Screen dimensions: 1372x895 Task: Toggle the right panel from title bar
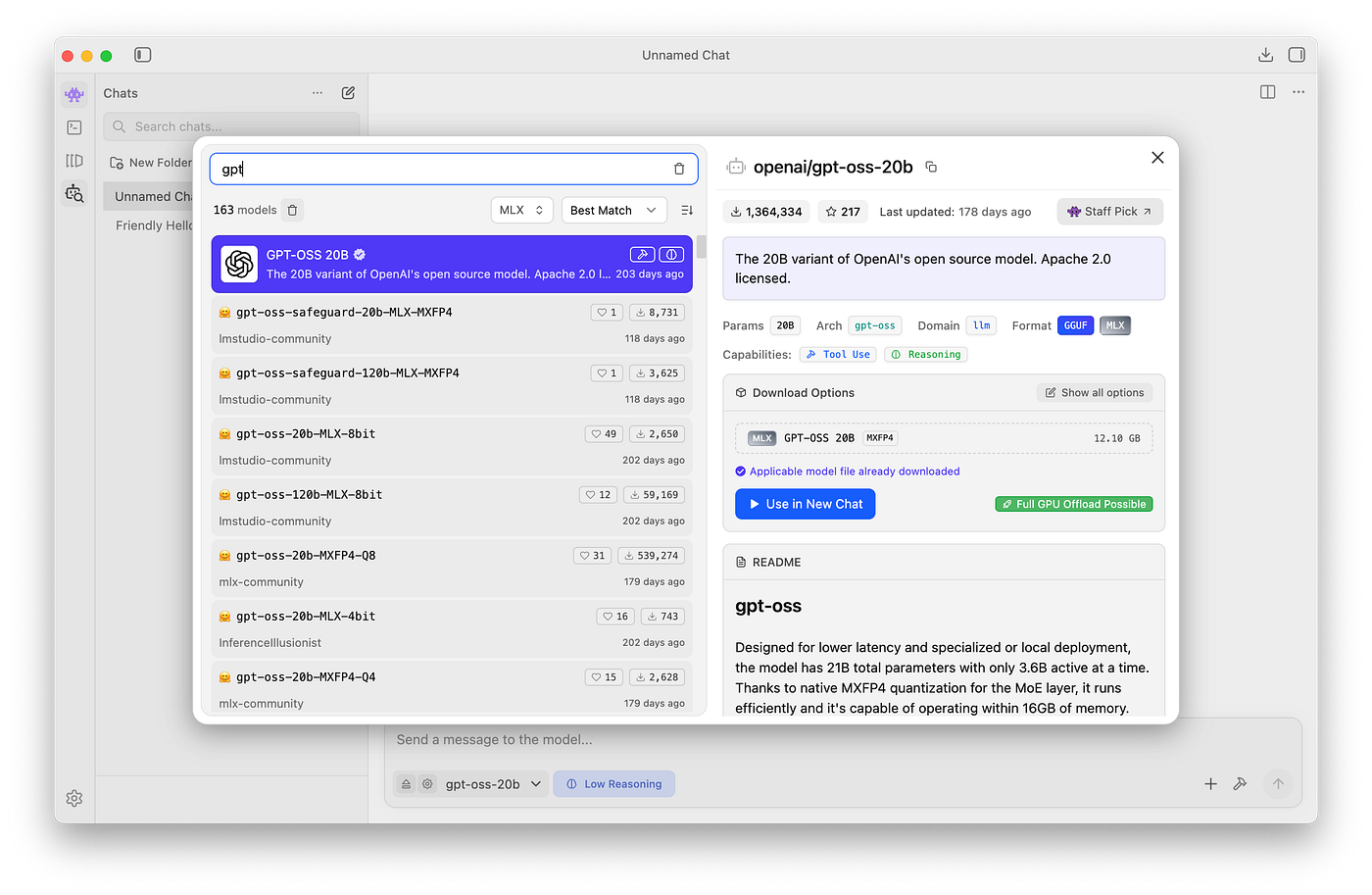(x=1297, y=55)
